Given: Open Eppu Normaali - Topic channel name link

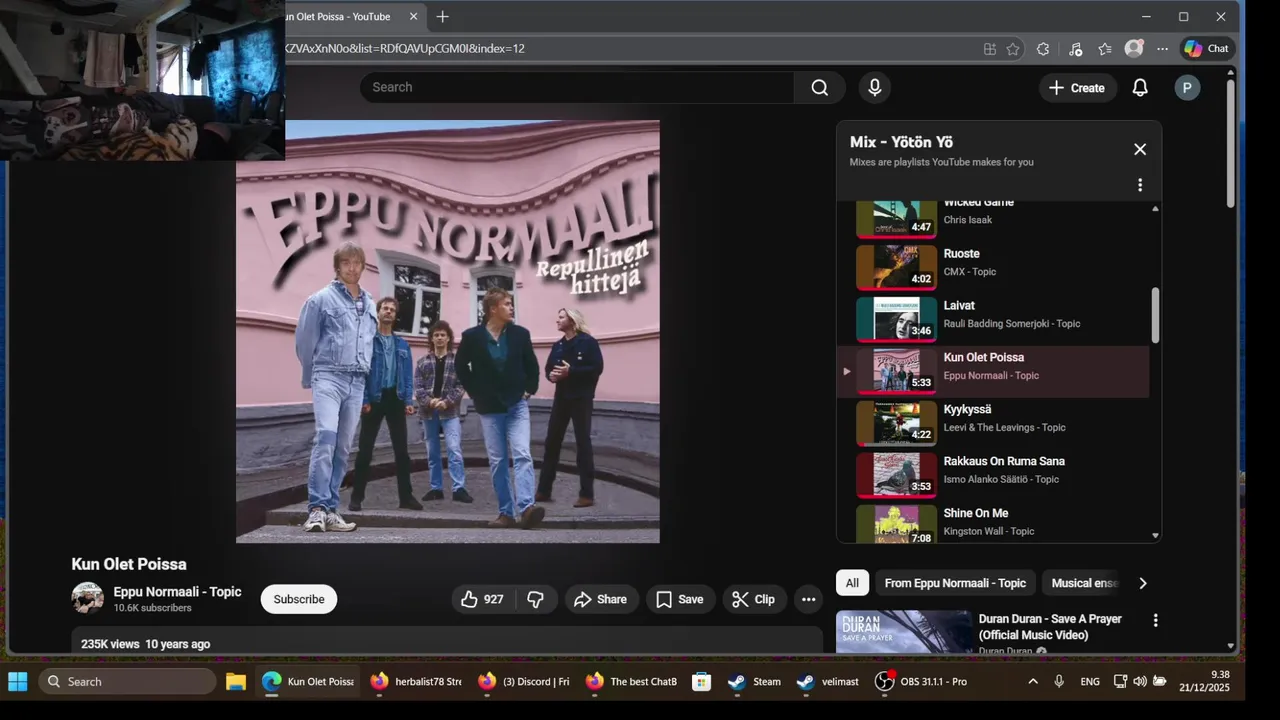Looking at the screenshot, I should pos(177,591).
